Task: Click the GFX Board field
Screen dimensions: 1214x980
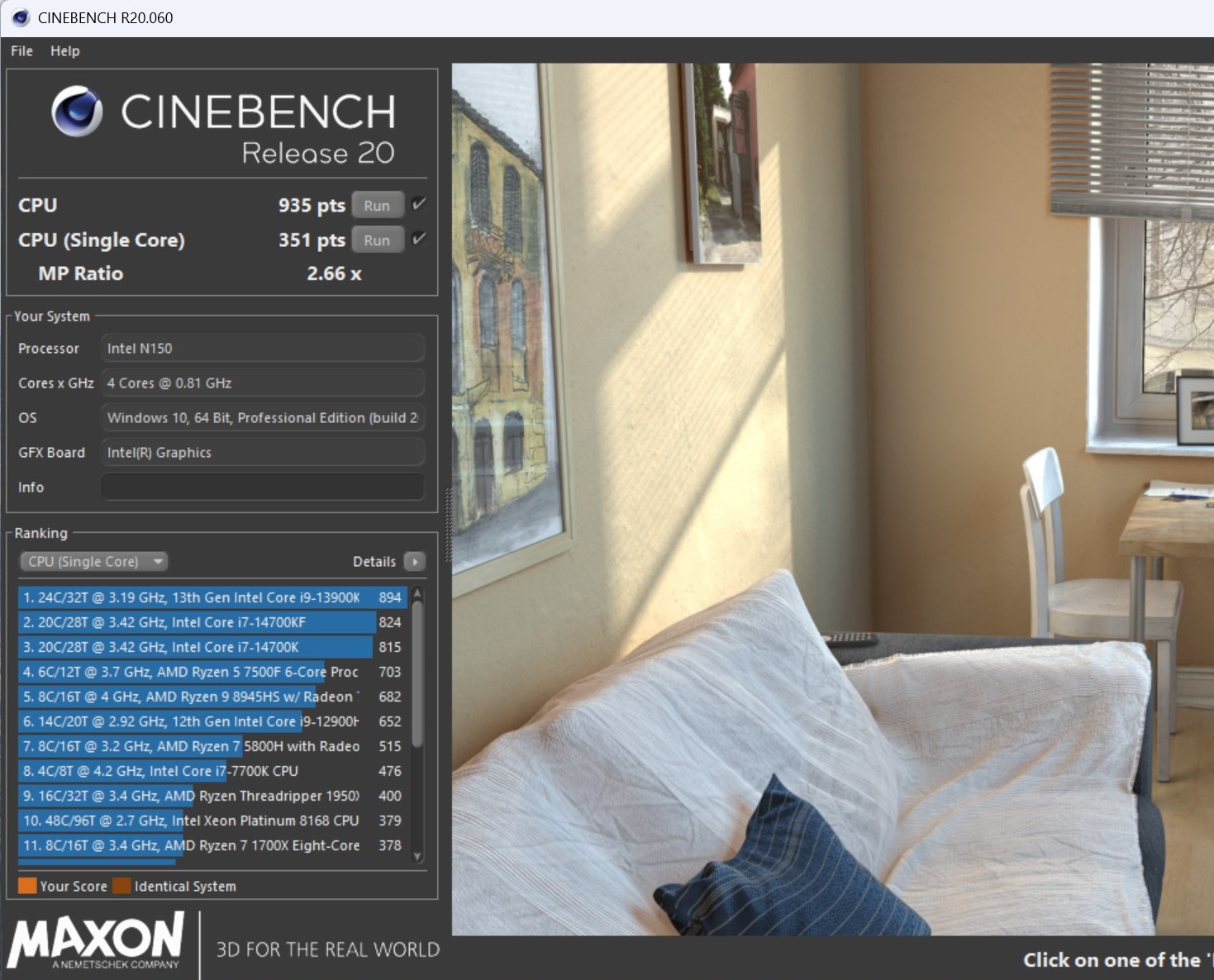Action: point(263,452)
